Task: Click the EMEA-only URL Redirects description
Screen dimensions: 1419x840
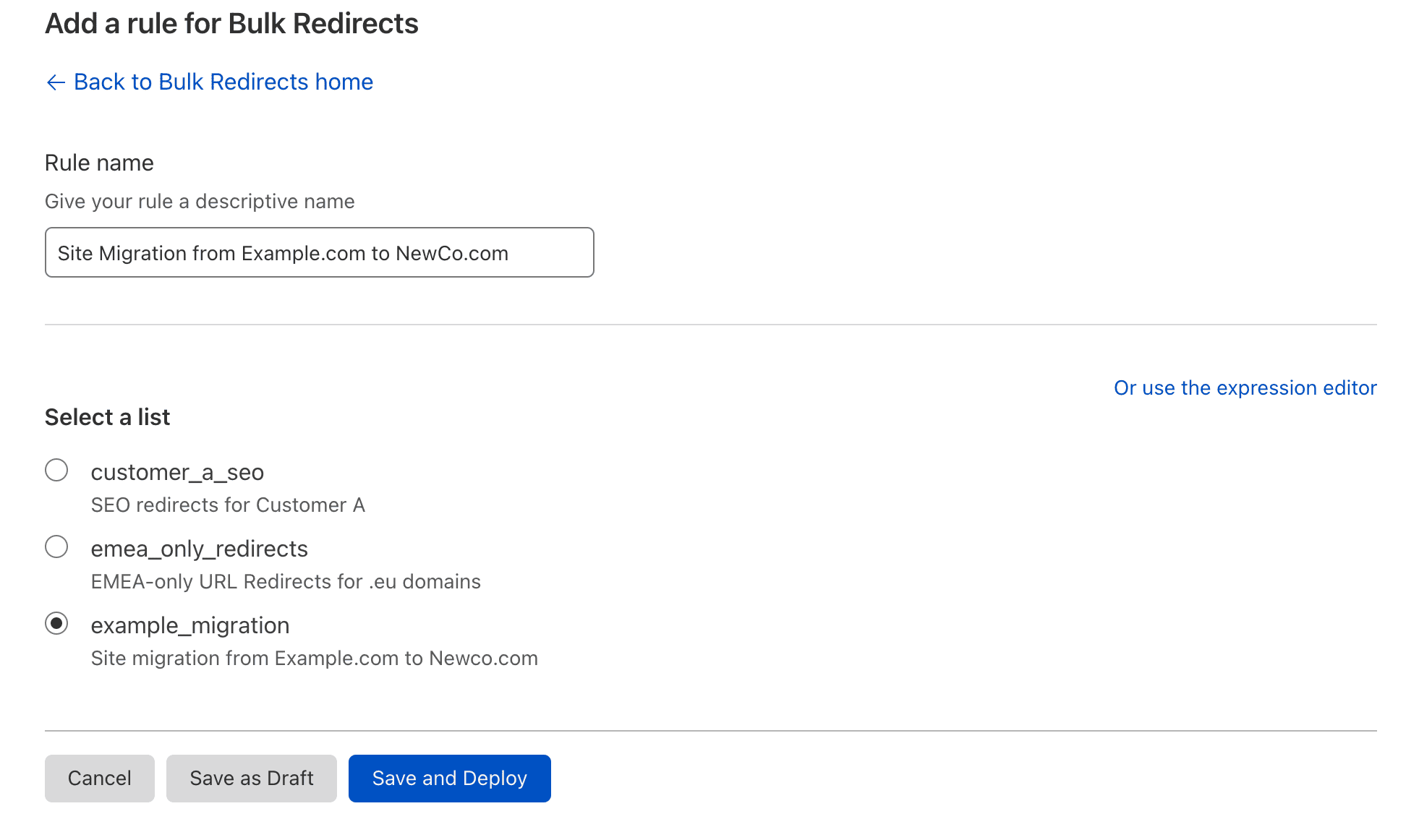Action: pos(286,581)
